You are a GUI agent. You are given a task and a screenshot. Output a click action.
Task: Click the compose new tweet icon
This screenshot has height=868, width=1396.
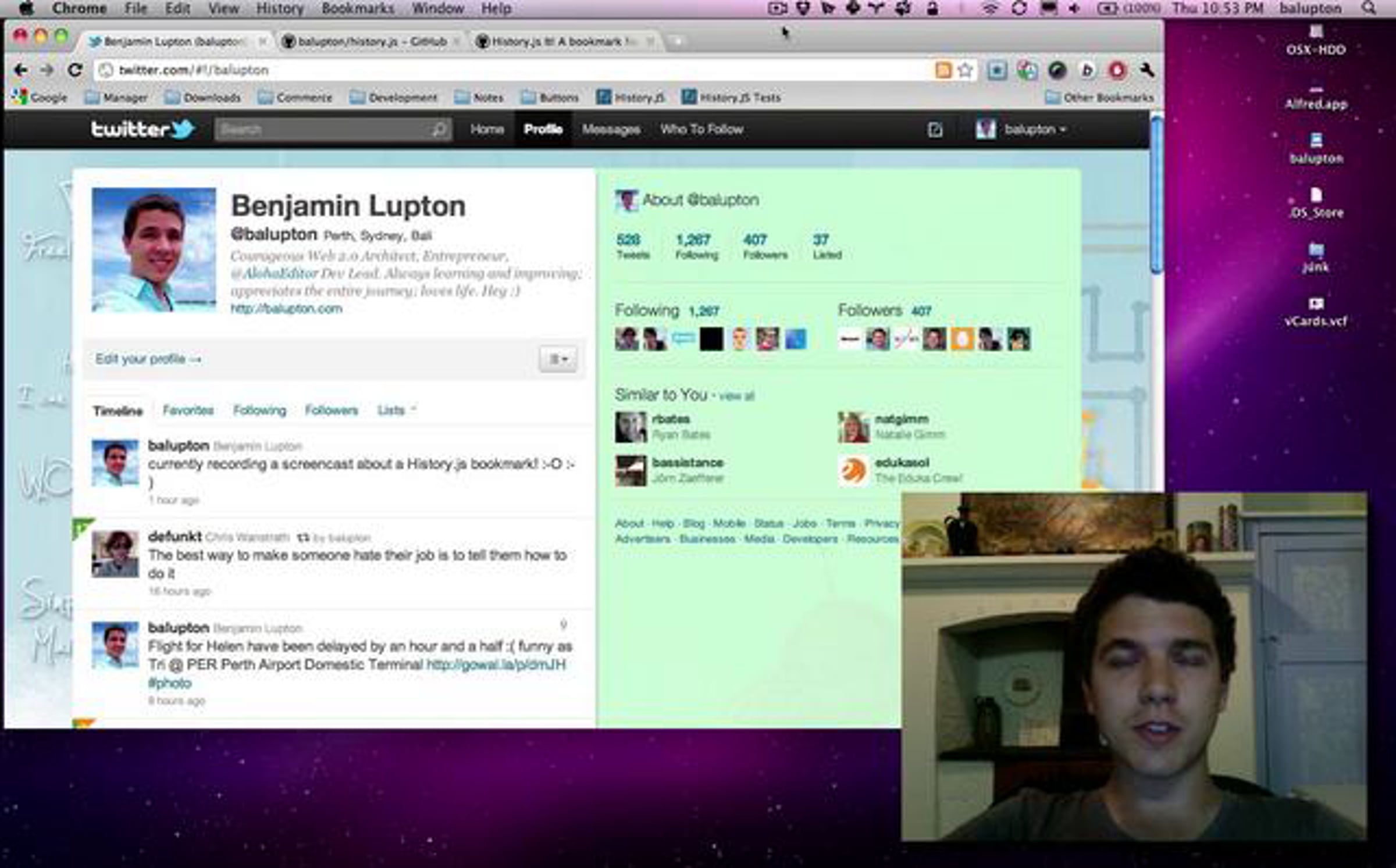pos(935,130)
